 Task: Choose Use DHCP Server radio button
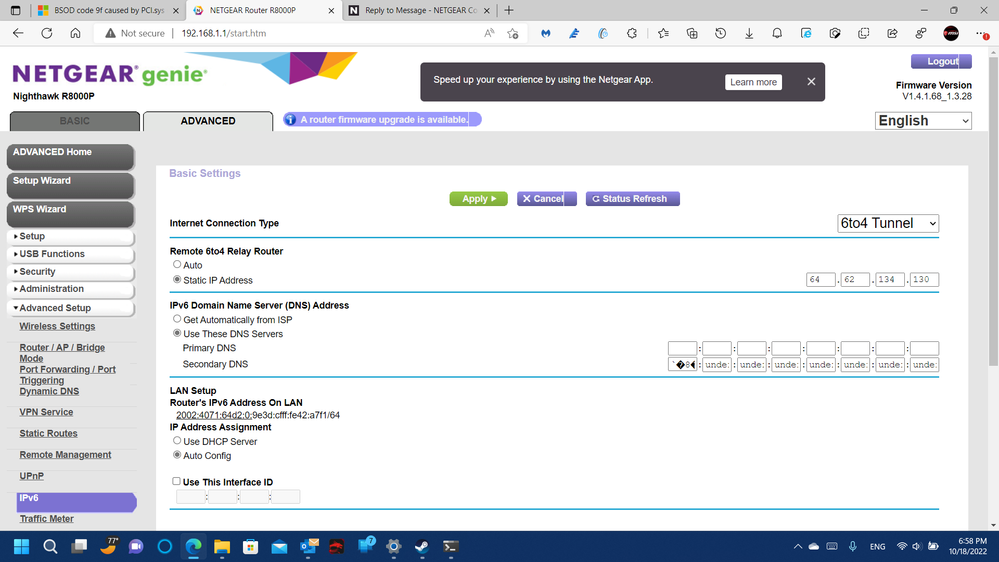[x=177, y=440]
